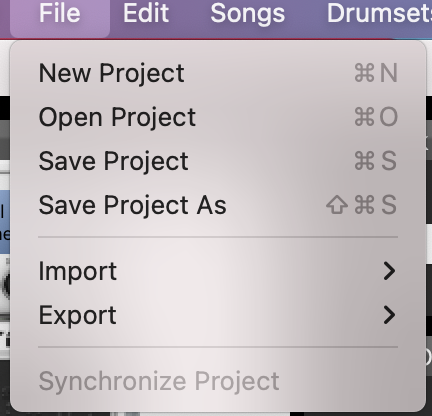
Task: Open the Songs menu
Action: [248, 13]
